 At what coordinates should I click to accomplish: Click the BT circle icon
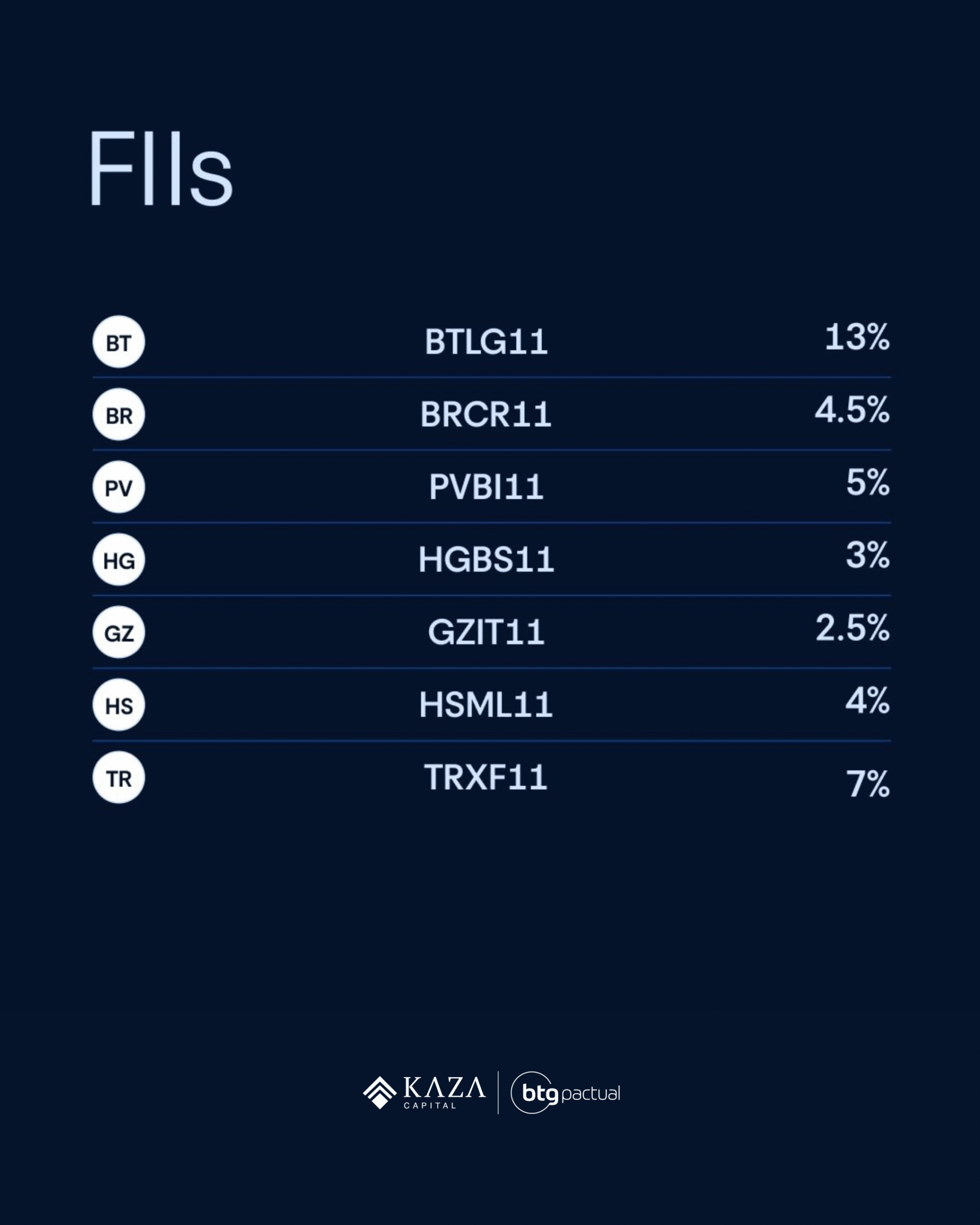point(119,342)
